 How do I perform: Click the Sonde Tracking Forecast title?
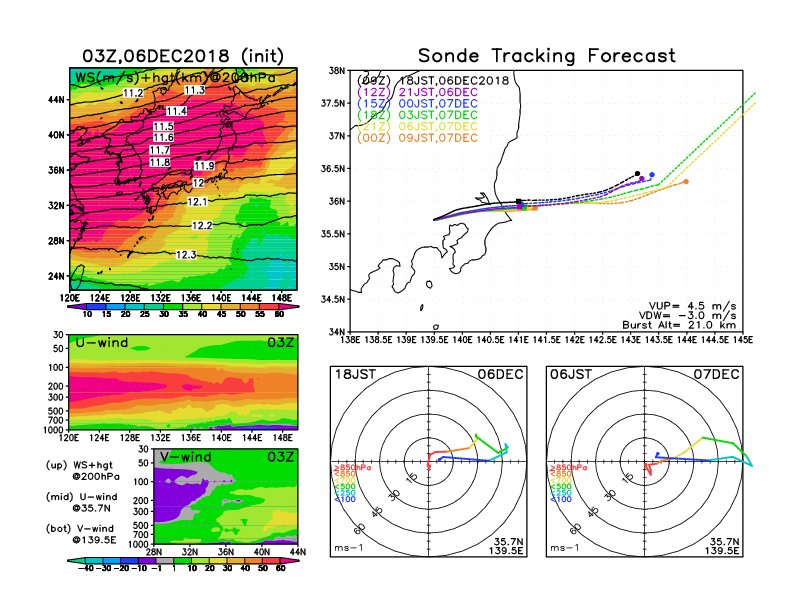[x=546, y=56]
